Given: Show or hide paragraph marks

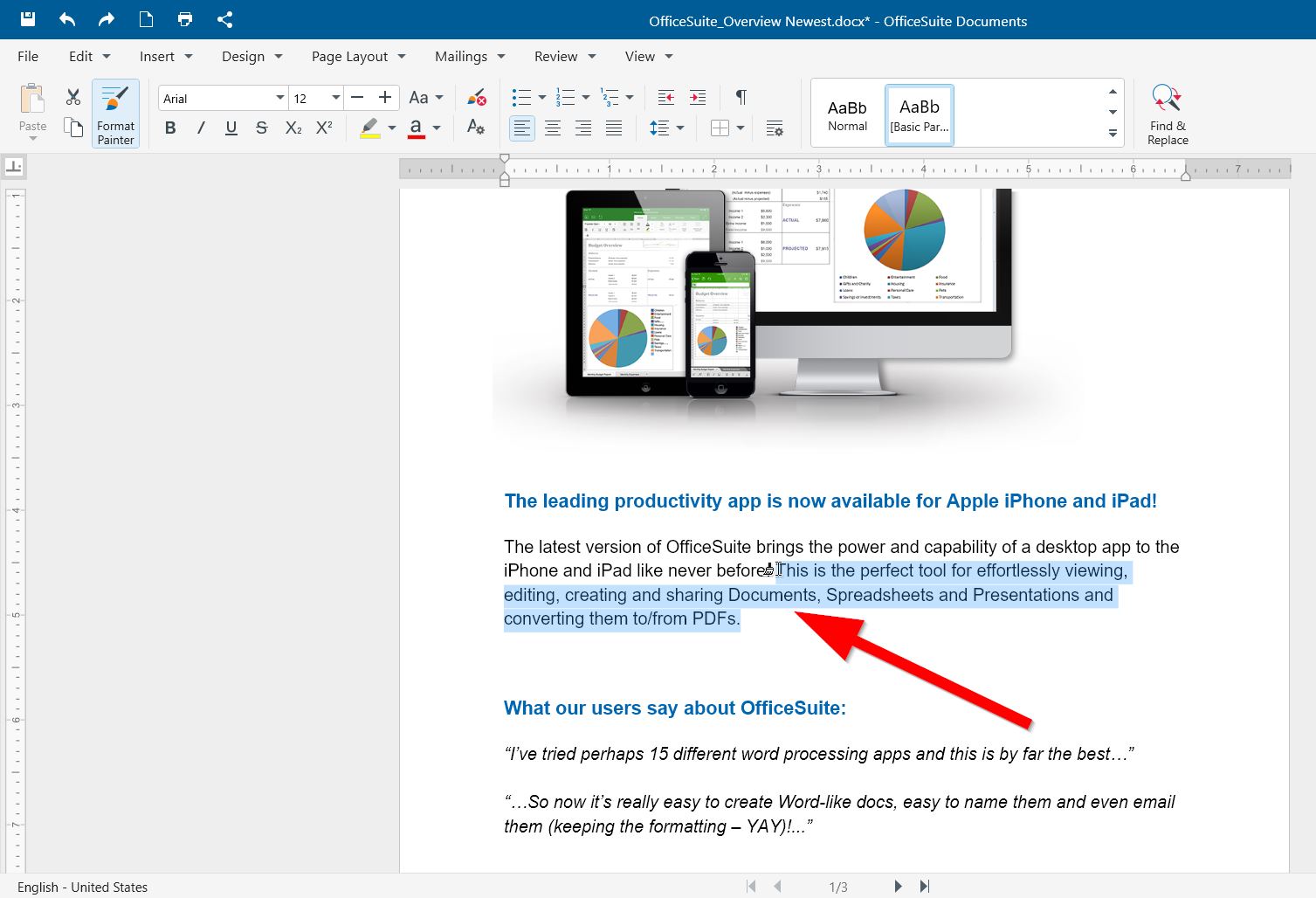Looking at the screenshot, I should click(741, 97).
